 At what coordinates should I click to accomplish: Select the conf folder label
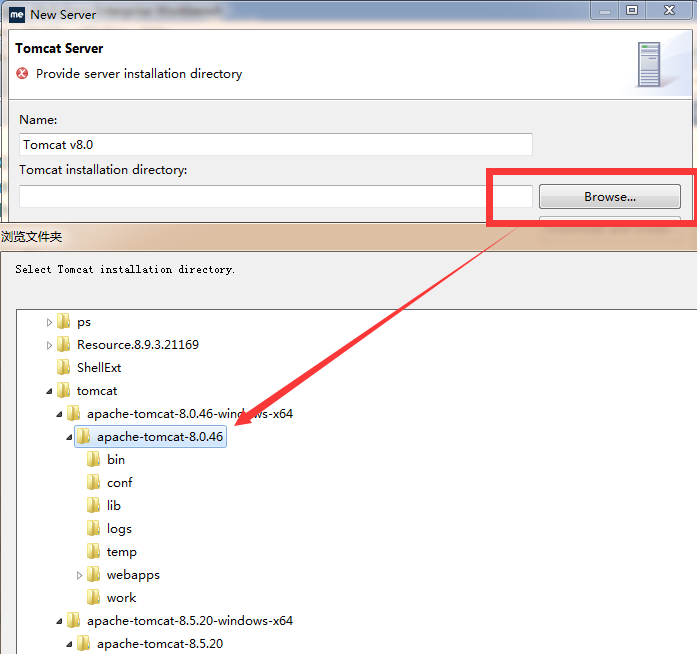pyautogui.click(x=120, y=483)
